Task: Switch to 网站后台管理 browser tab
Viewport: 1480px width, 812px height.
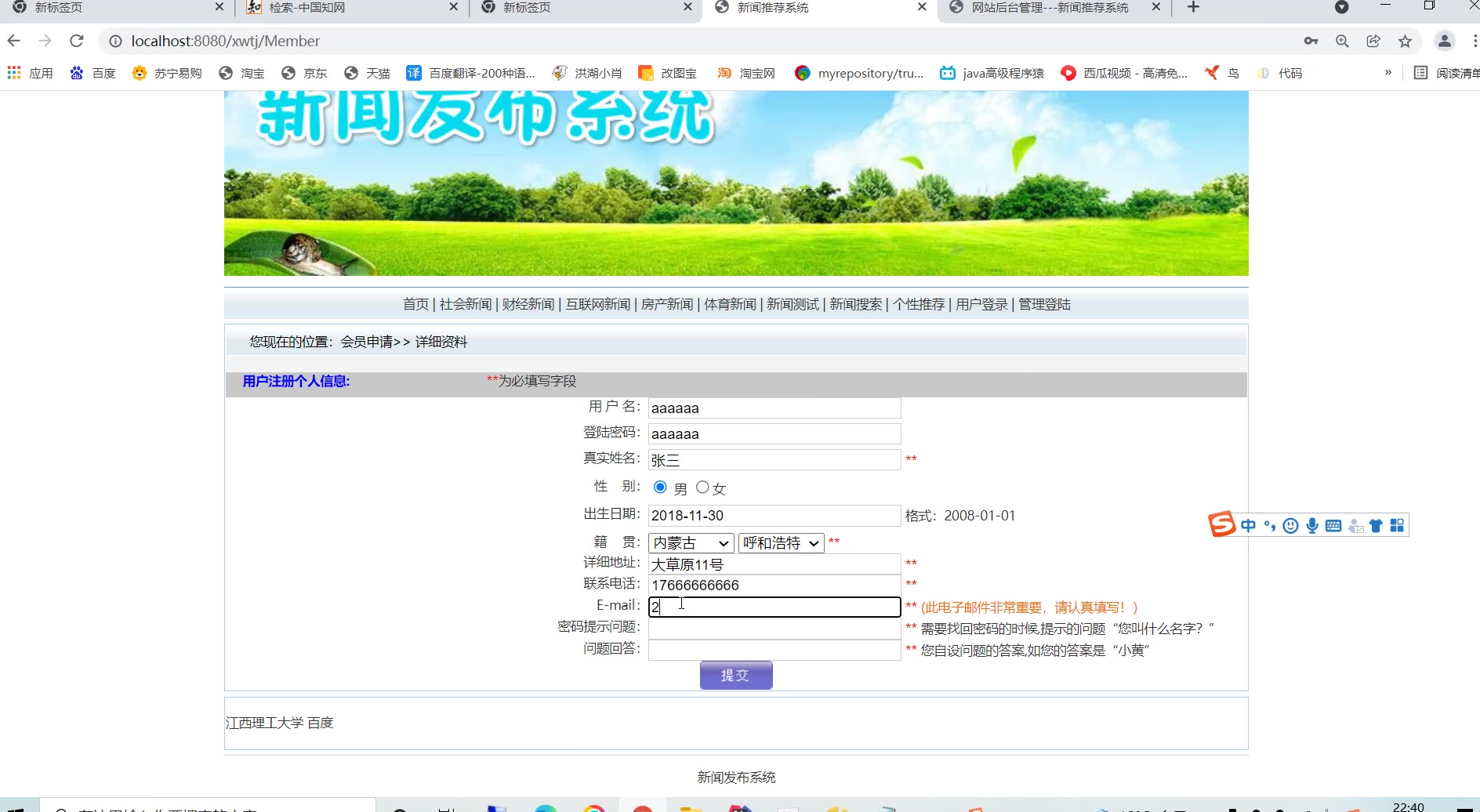Action: click(1050, 8)
